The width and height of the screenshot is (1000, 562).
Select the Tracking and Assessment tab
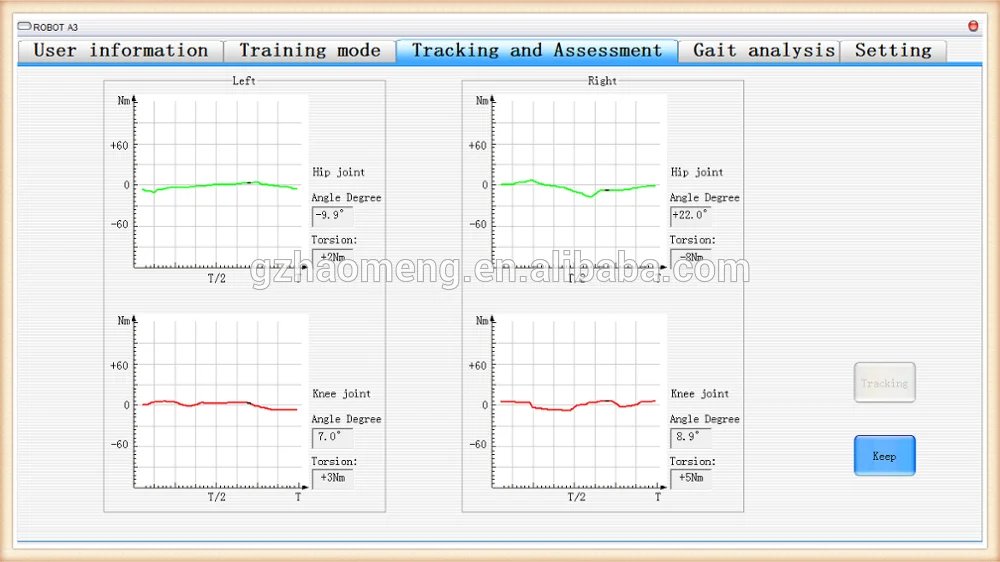pyautogui.click(x=537, y=51)
